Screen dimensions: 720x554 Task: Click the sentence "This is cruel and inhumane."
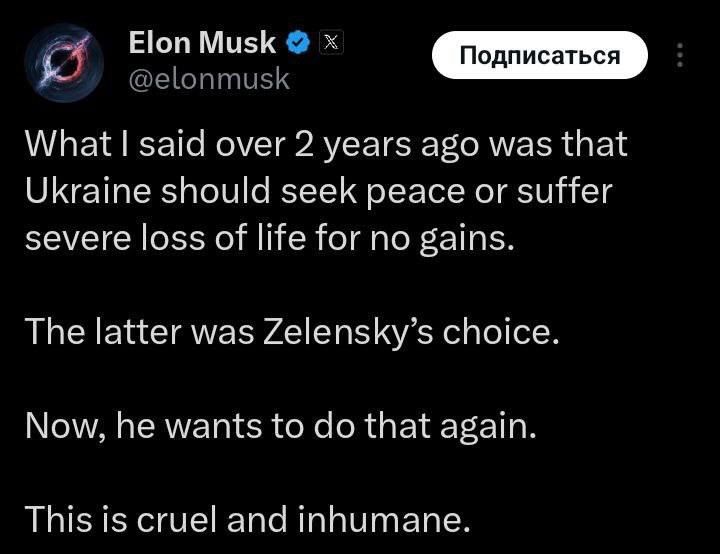248,520
